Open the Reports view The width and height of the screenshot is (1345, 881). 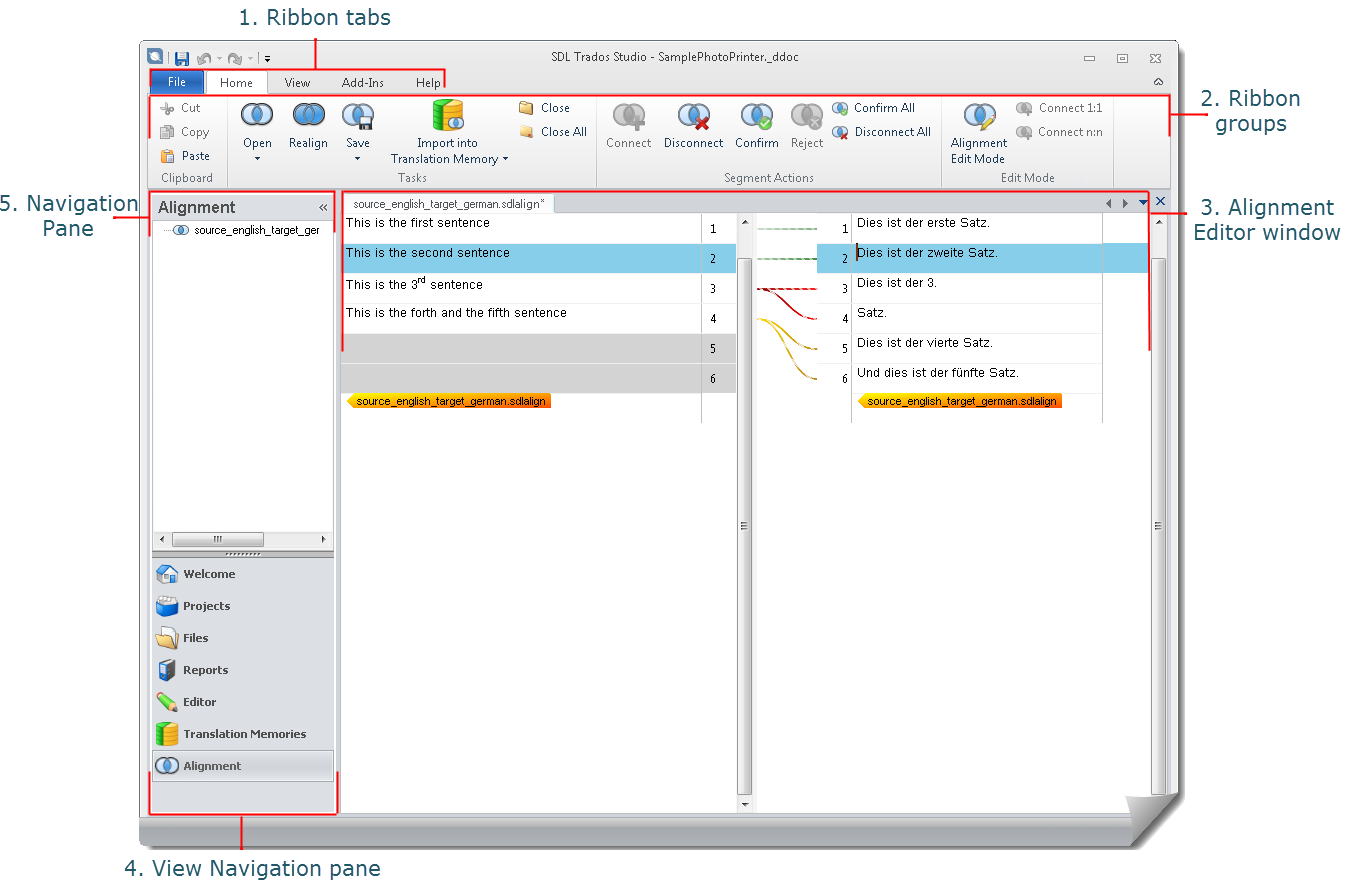pyautogui.click(x=243, y=670)
